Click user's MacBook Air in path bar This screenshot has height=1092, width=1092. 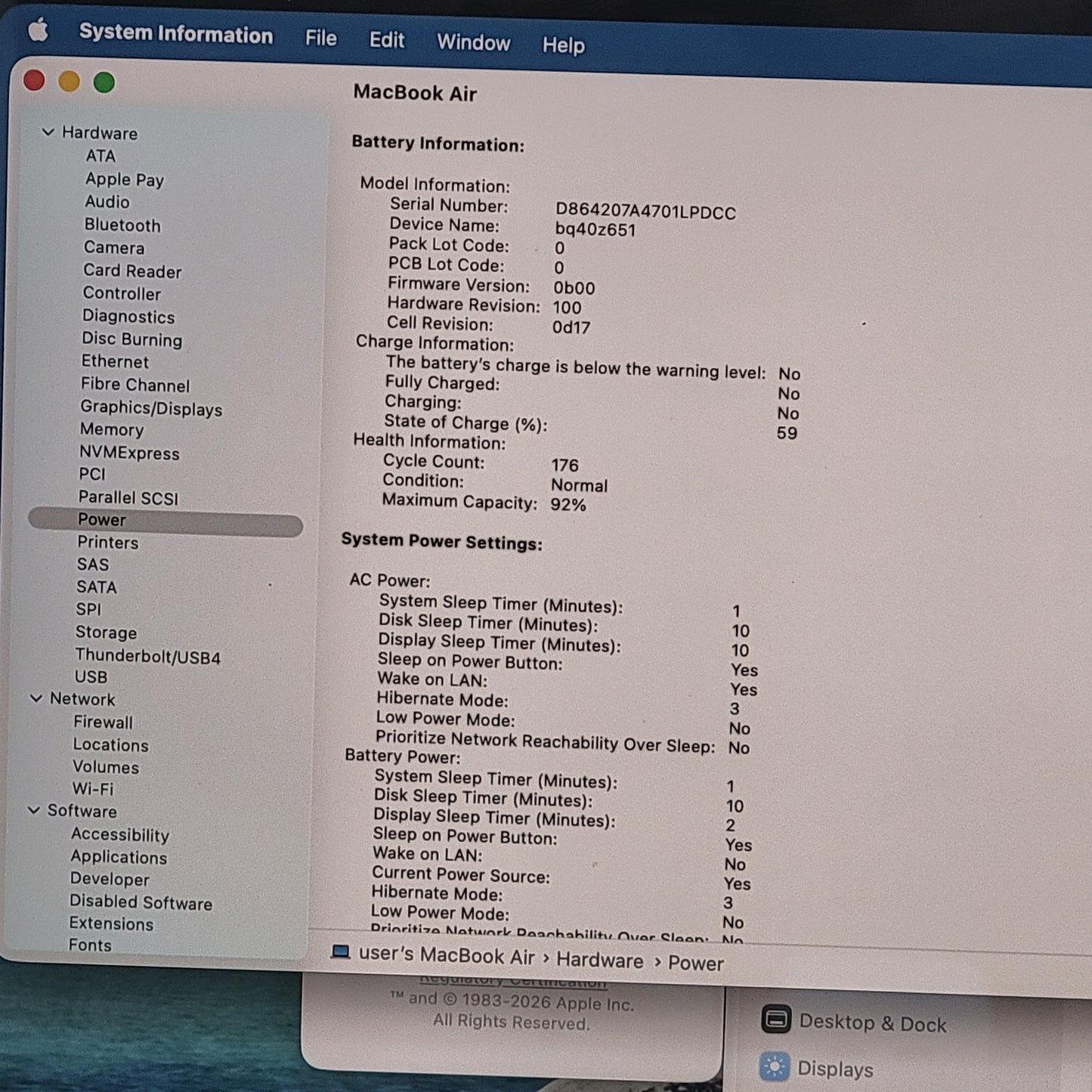click(x=447, y=955)
